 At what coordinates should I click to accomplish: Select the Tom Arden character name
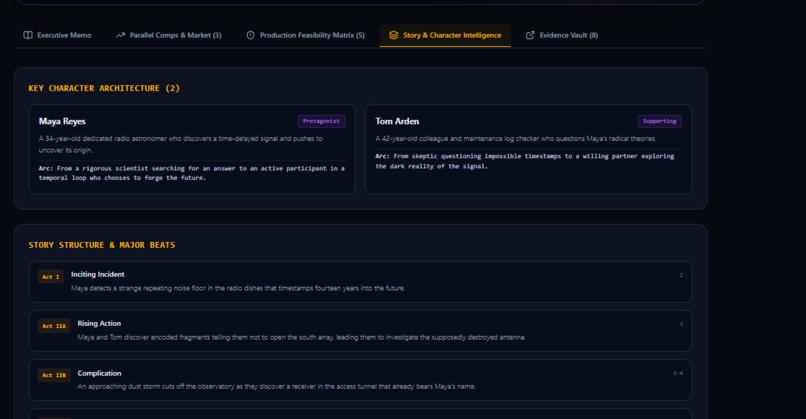point(397,121)
